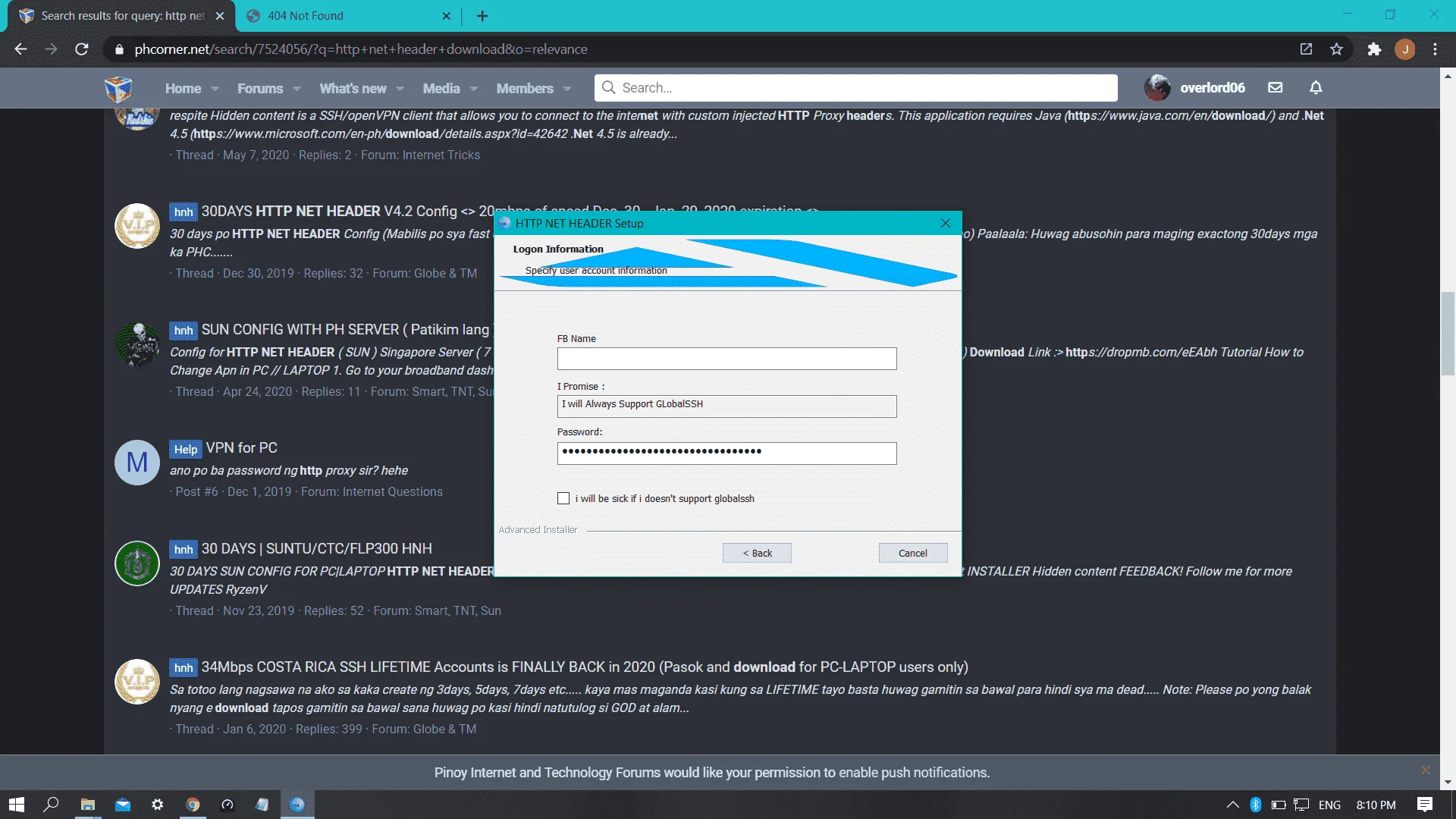Viewport: 1456px width, 819px height.
Task: Click the browser address bar URL
Action: click(361, 49)
